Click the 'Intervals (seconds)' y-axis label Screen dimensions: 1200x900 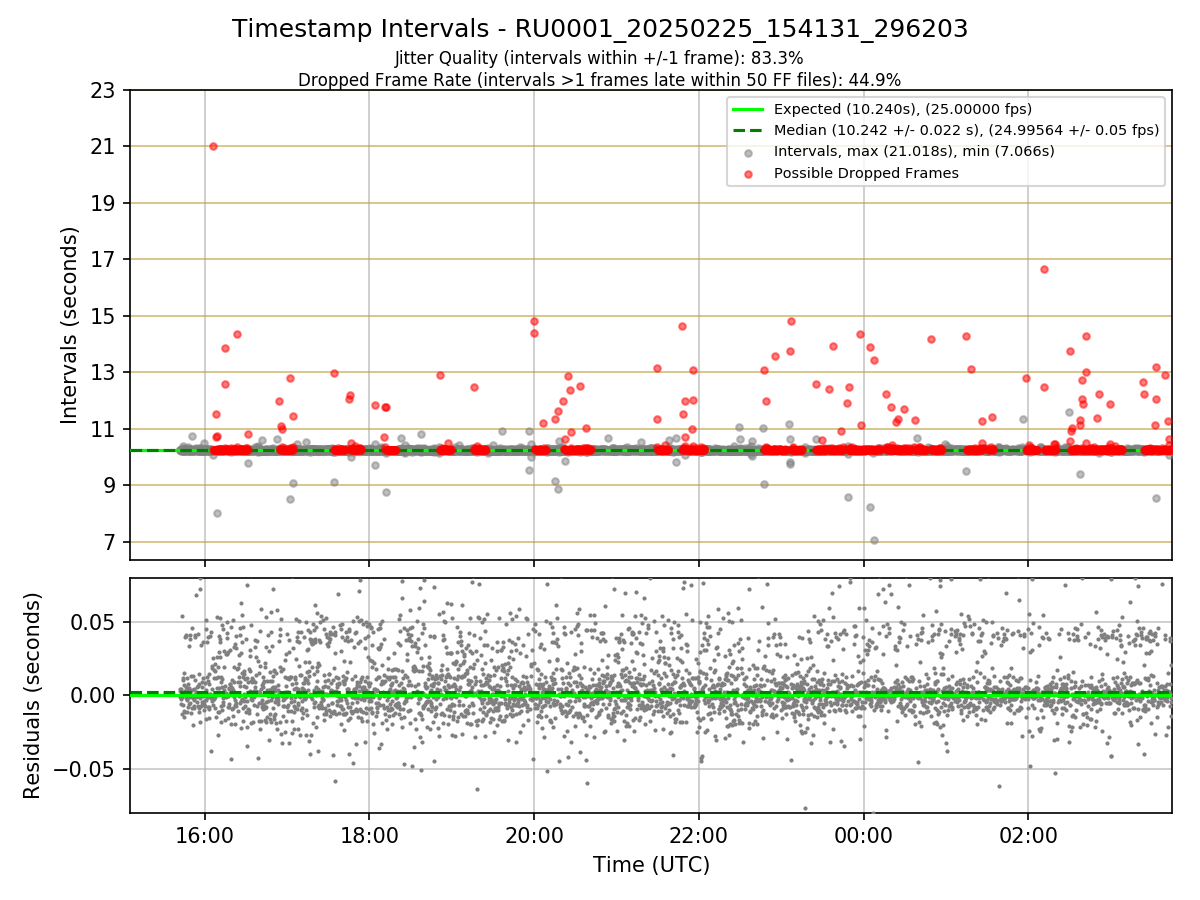pyautogui.click(x=69, y=325)
